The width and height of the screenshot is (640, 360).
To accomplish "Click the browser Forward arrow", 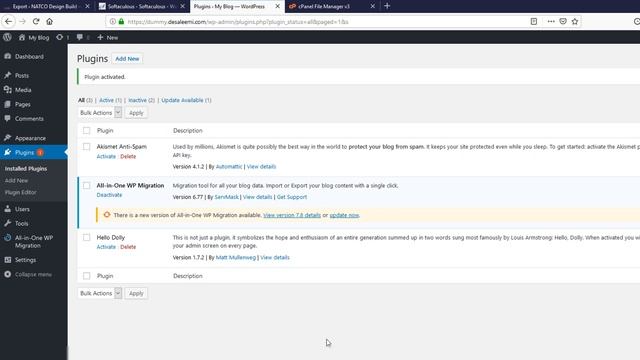I will pyautogui.click(x=22, y=21).
